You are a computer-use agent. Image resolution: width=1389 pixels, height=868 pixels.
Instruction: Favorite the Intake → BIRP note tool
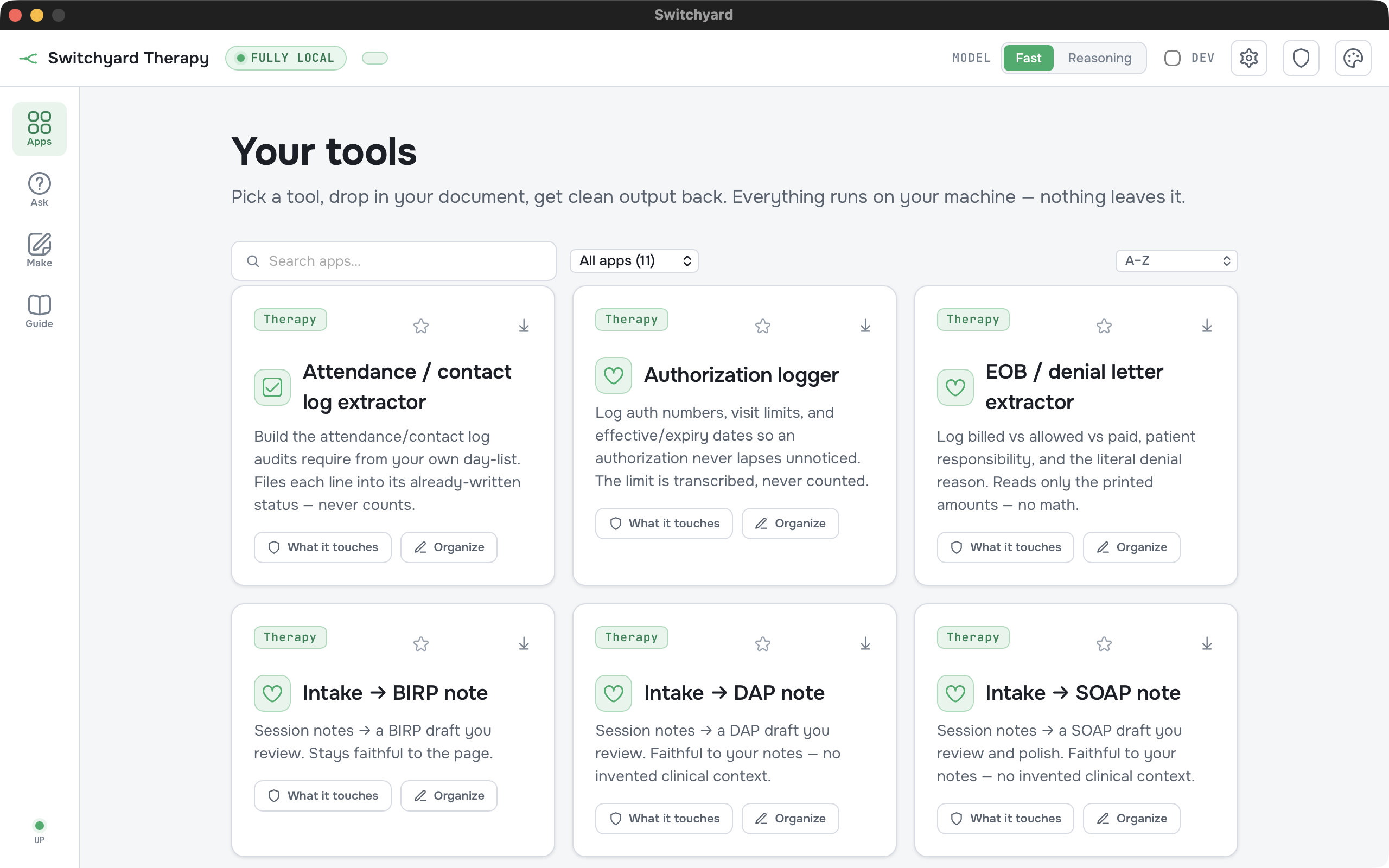[x=420, y=644]
